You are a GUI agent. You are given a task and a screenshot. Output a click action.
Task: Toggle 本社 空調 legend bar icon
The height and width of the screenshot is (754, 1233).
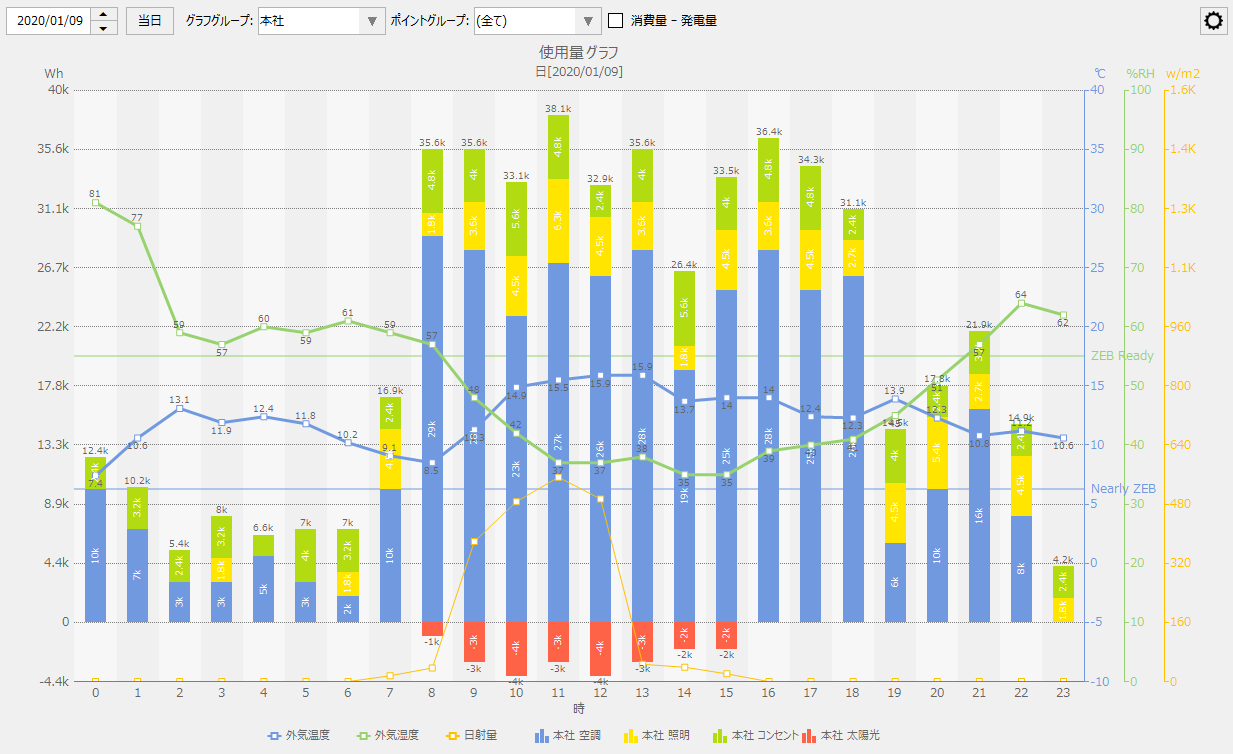pyautogui.click(x=542, y=736)
